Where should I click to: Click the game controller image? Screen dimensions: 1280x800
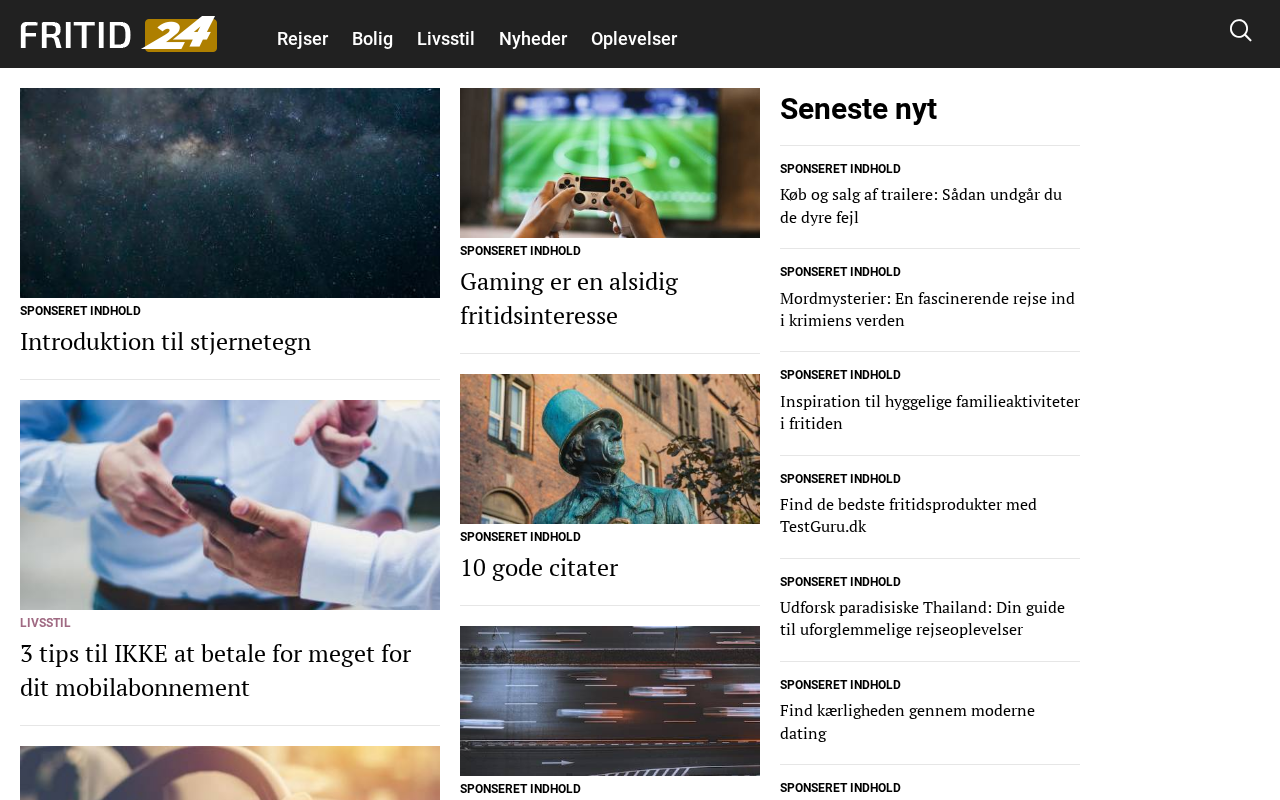coord(610,163)
